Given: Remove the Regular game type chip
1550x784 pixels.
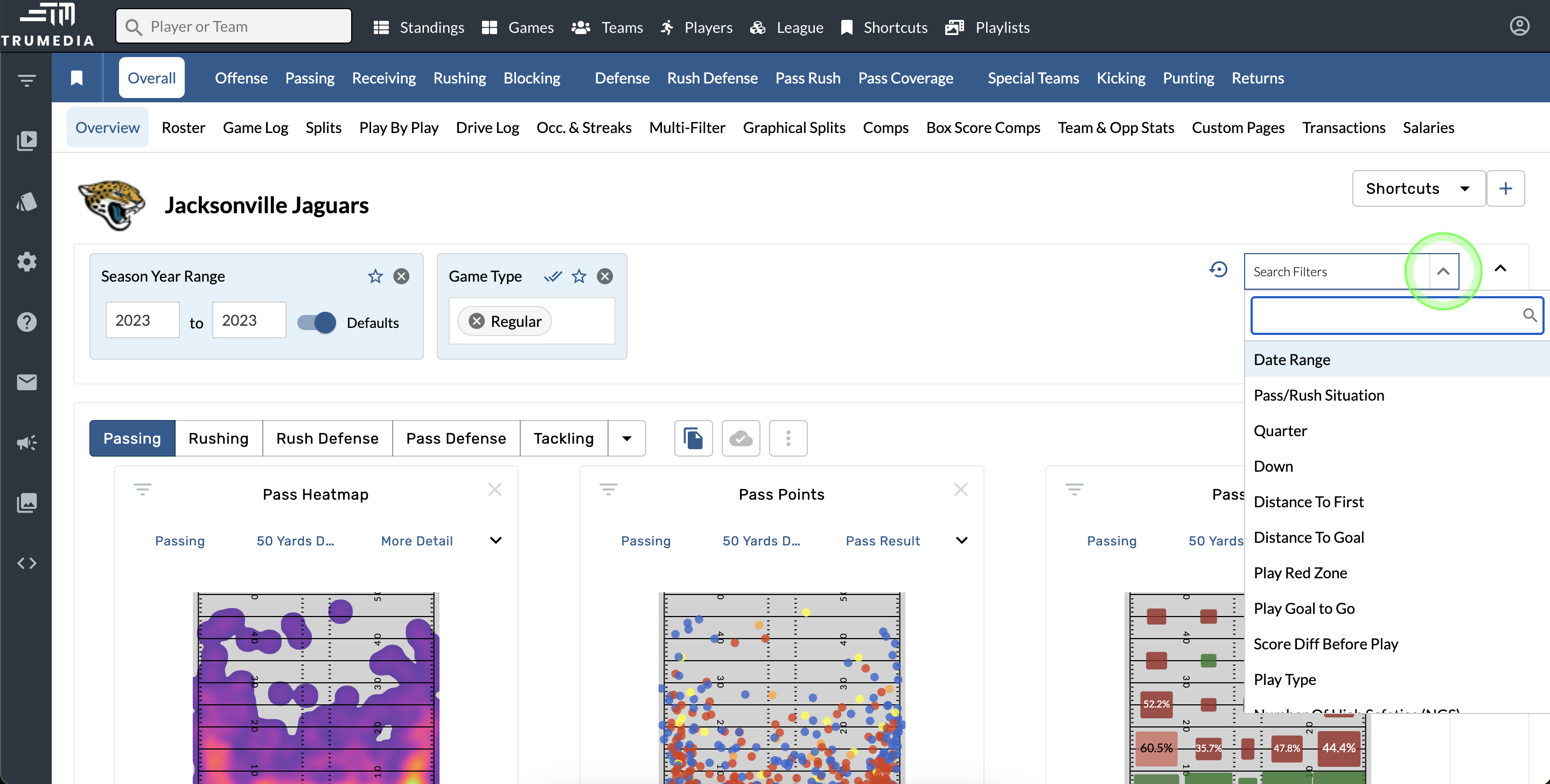Looking at the screenshot, I should [x=477, y=321].
